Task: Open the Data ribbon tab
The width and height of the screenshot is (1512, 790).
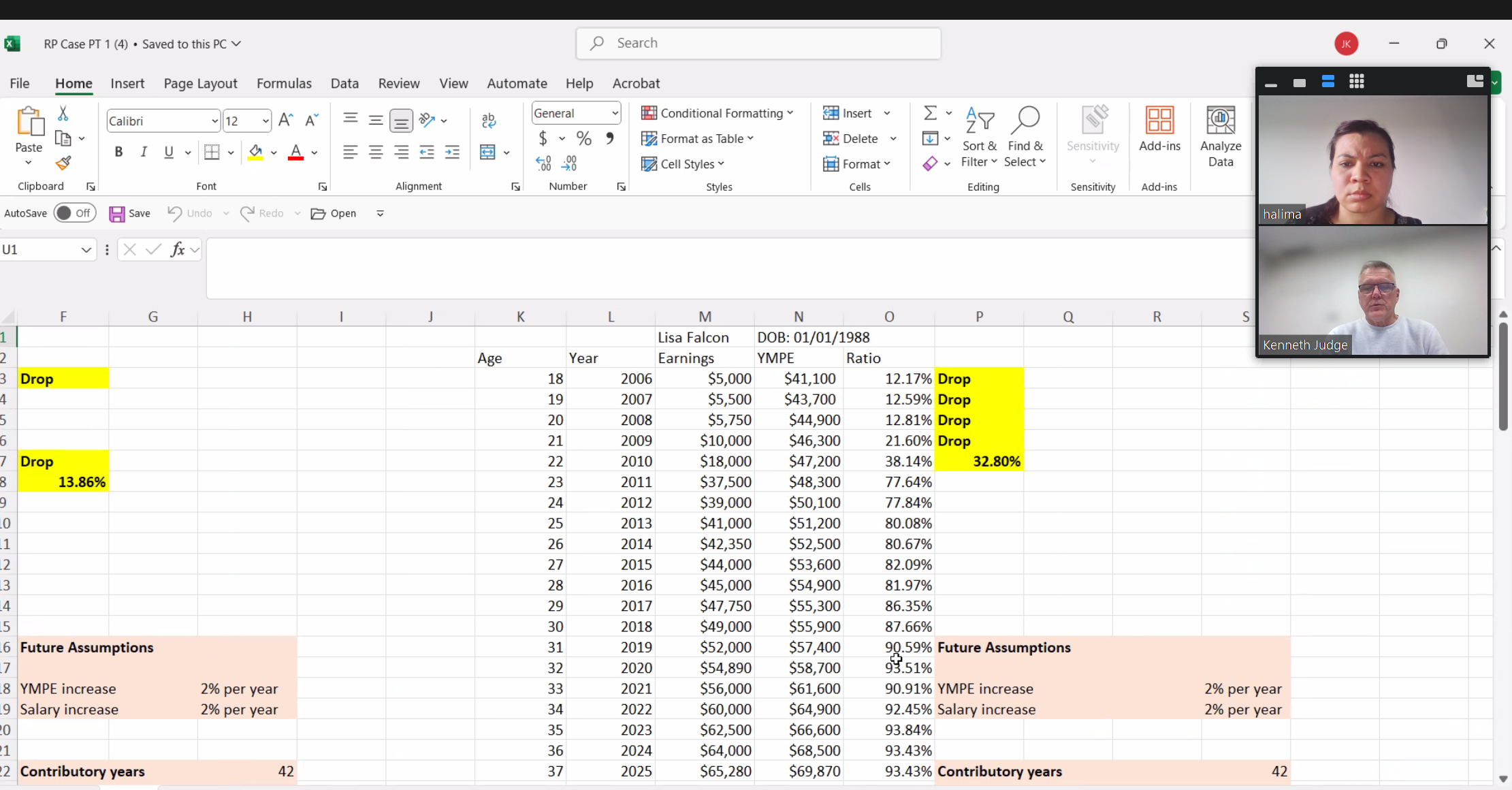Action: point(344,83)
